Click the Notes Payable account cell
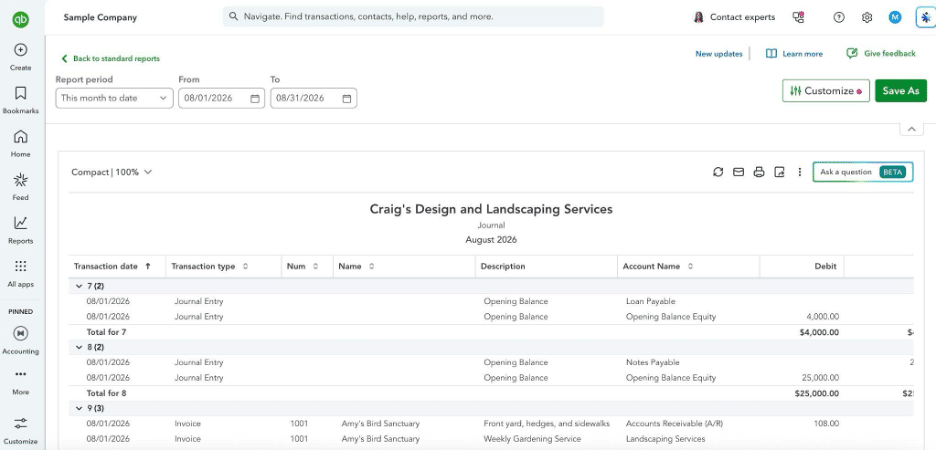 652,362
